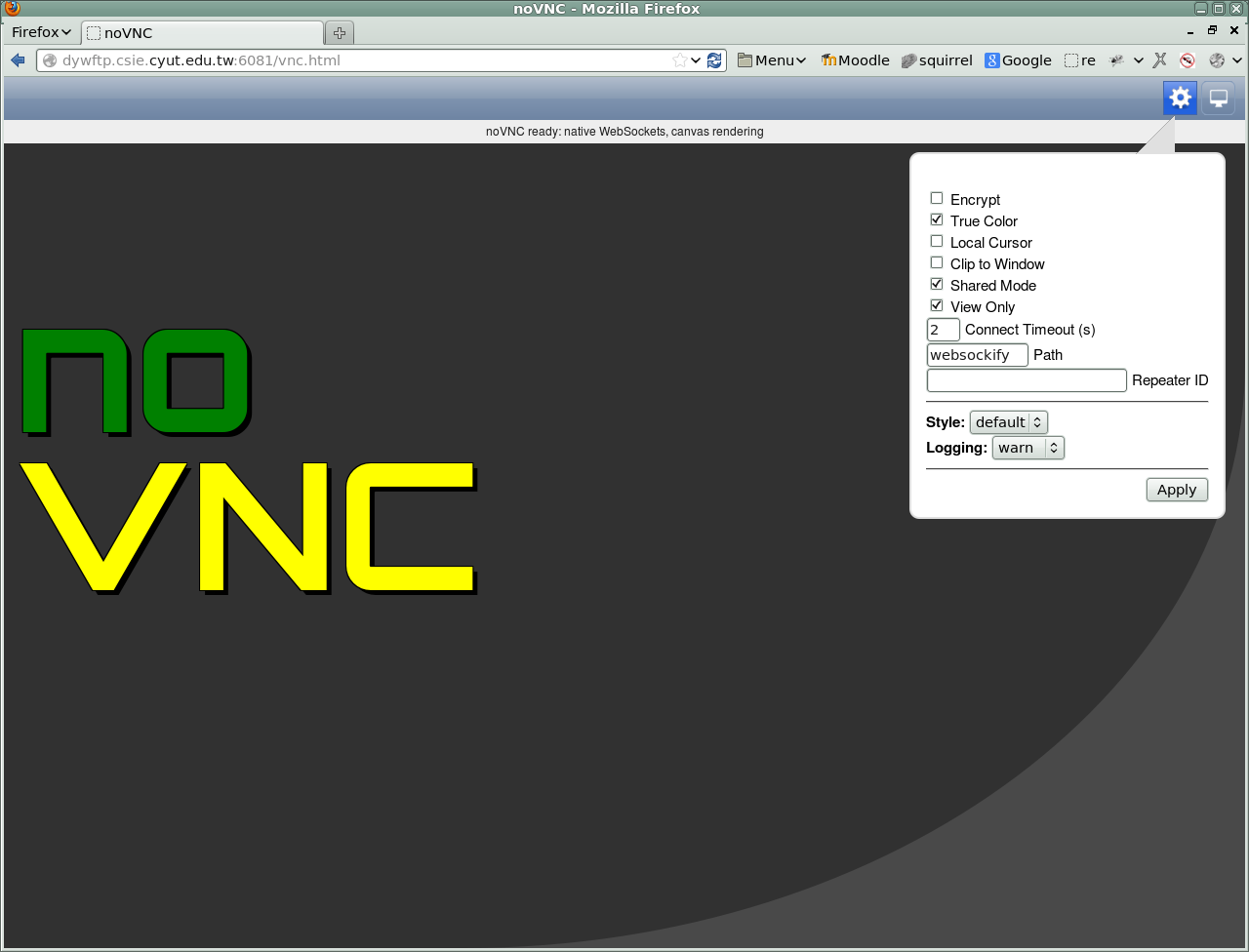1249x952 pixels.
Task: Open the Style dropdown showing default
Action: [x=1008, y=421]
